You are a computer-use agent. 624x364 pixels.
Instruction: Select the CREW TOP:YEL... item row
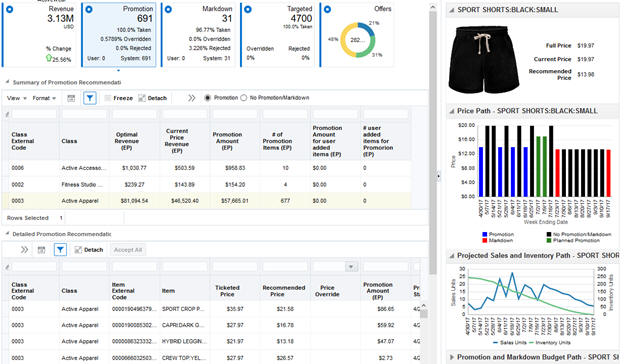[211, 358]
